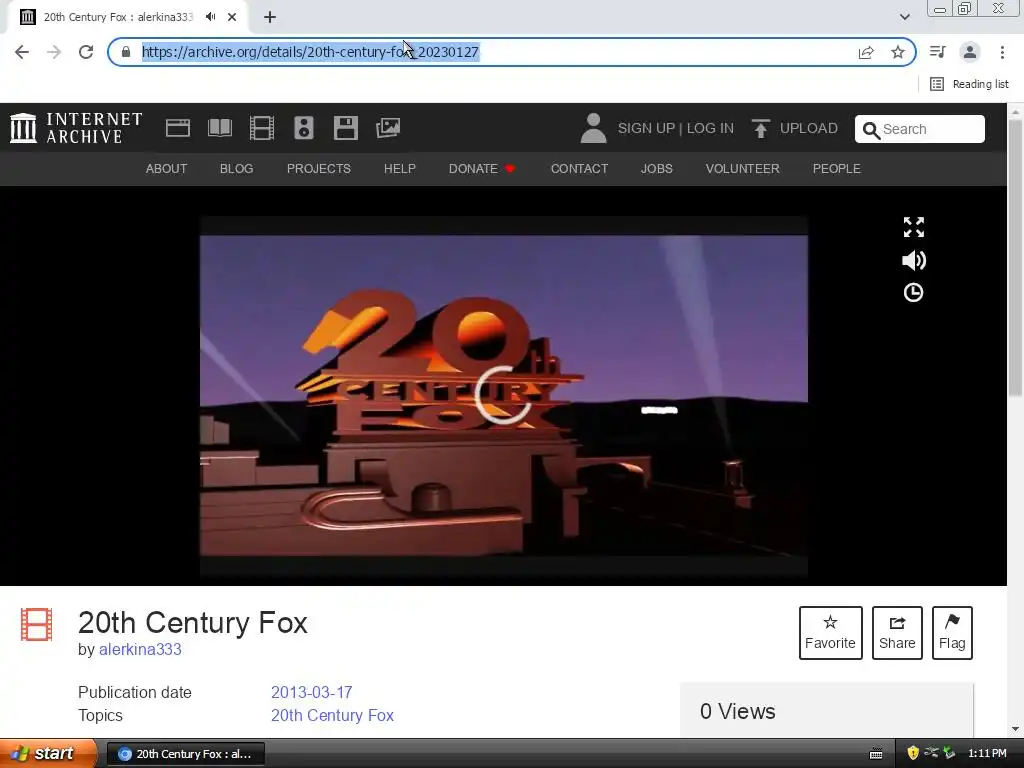
Task: Go forward in browser history
Action: tap(54, 52)
